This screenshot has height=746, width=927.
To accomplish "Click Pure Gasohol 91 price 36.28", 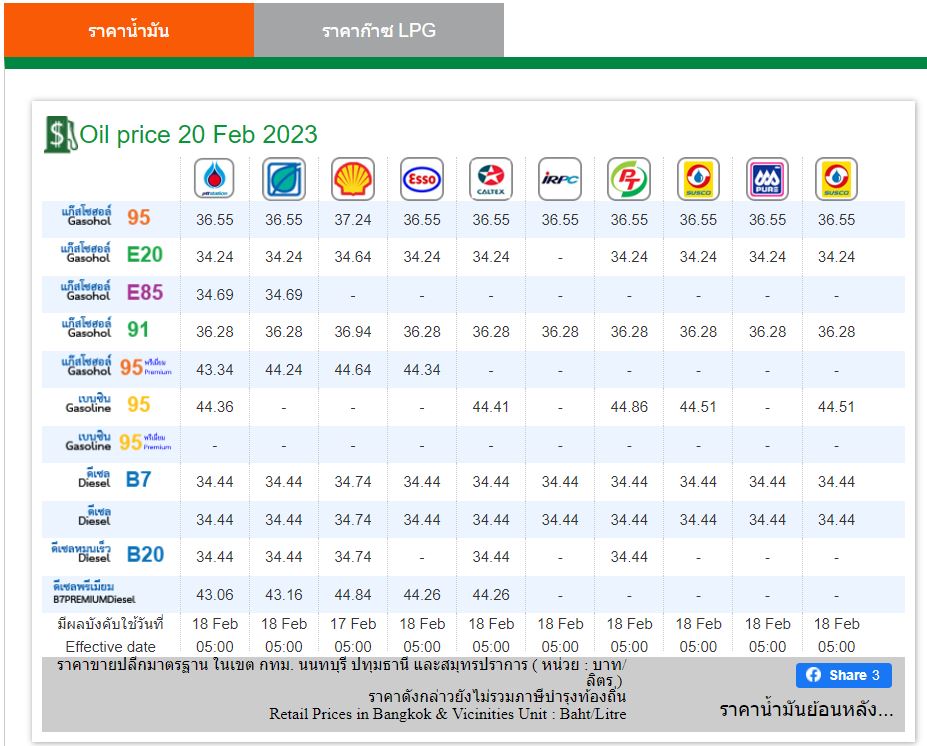I will click(767, 332).
